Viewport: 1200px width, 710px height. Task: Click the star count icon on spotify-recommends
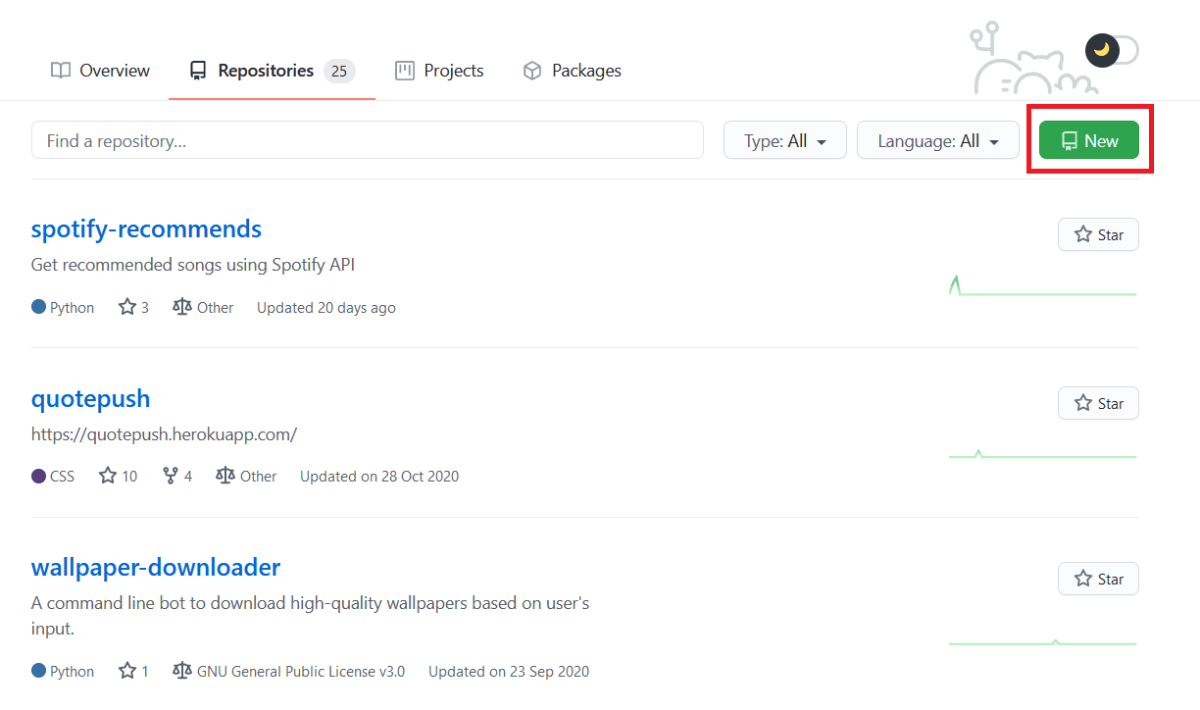tap(127, 307)
